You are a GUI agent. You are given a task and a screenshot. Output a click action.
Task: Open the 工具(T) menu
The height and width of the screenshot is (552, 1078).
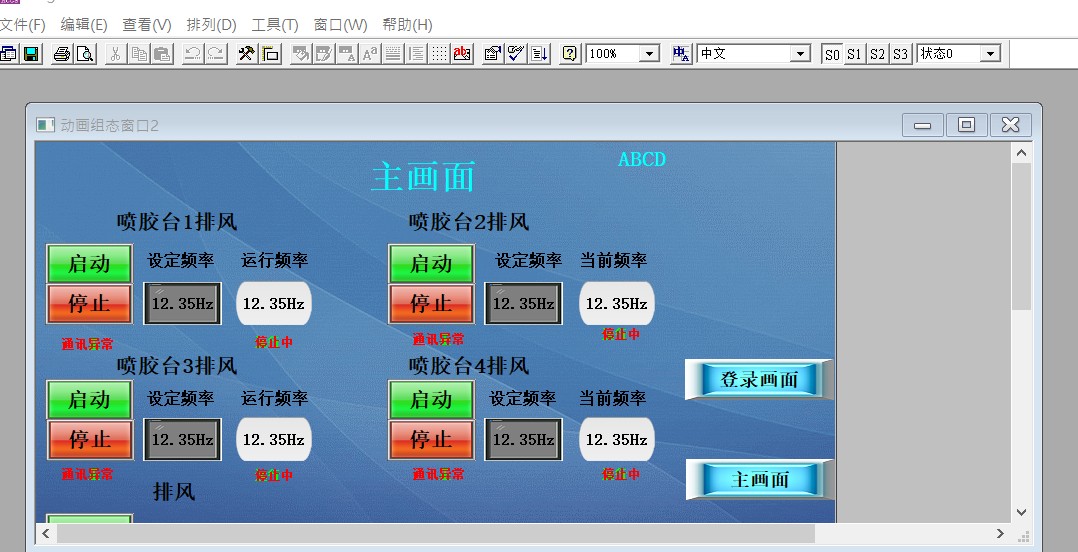275,24
